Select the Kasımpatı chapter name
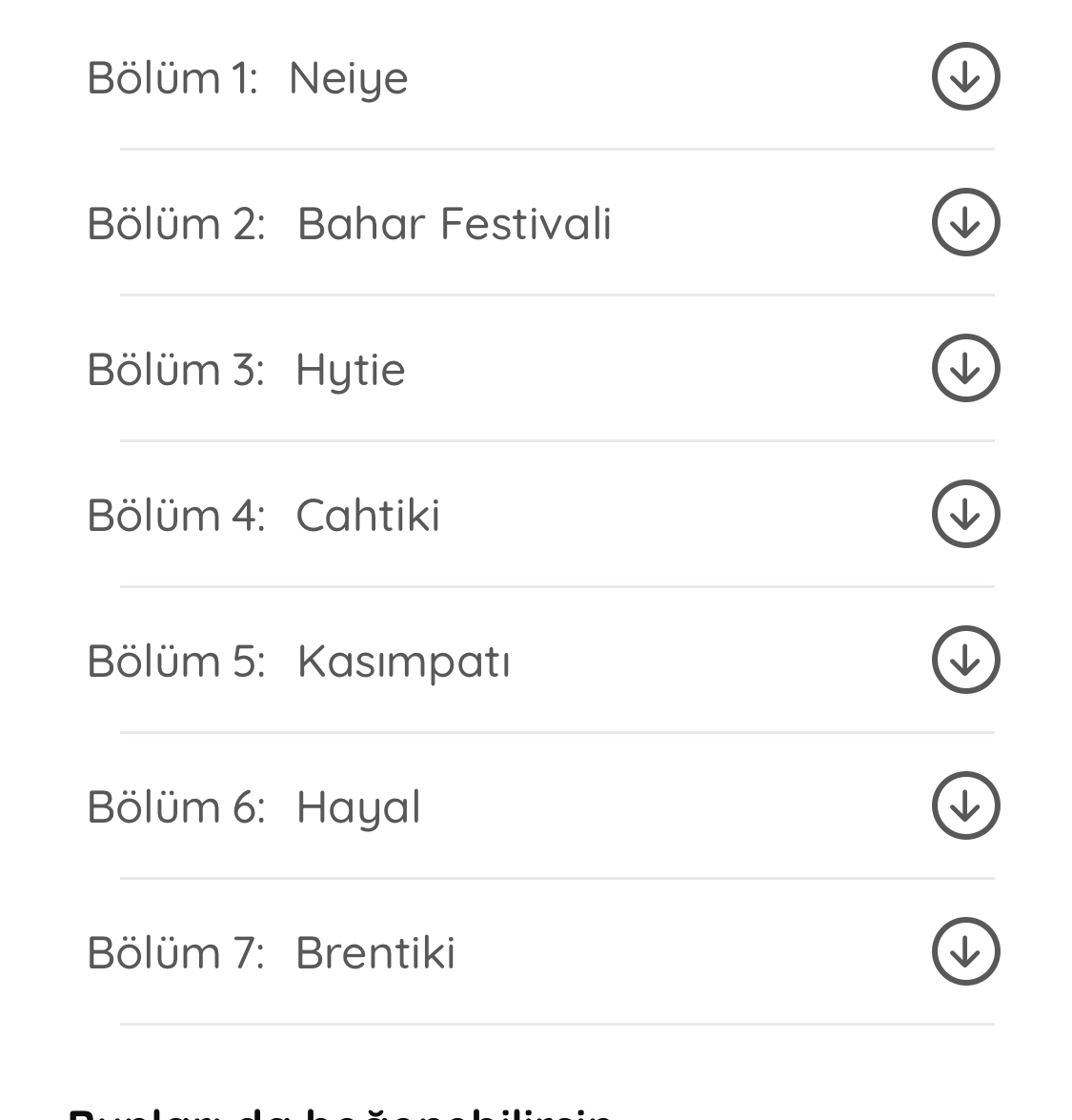 403,662
